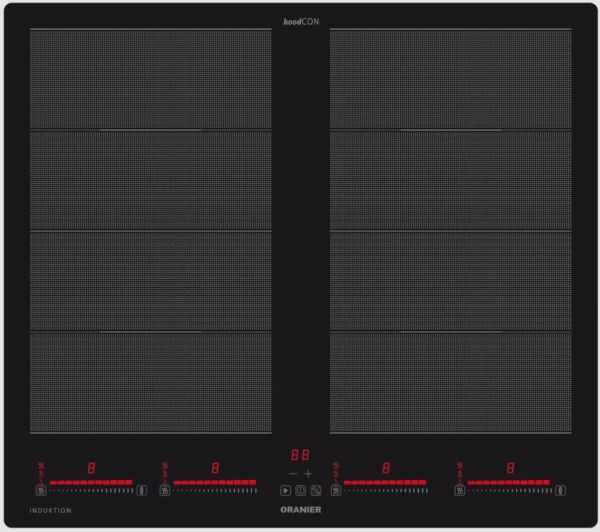Tap the central red timer display

click(x=300, y=454)
